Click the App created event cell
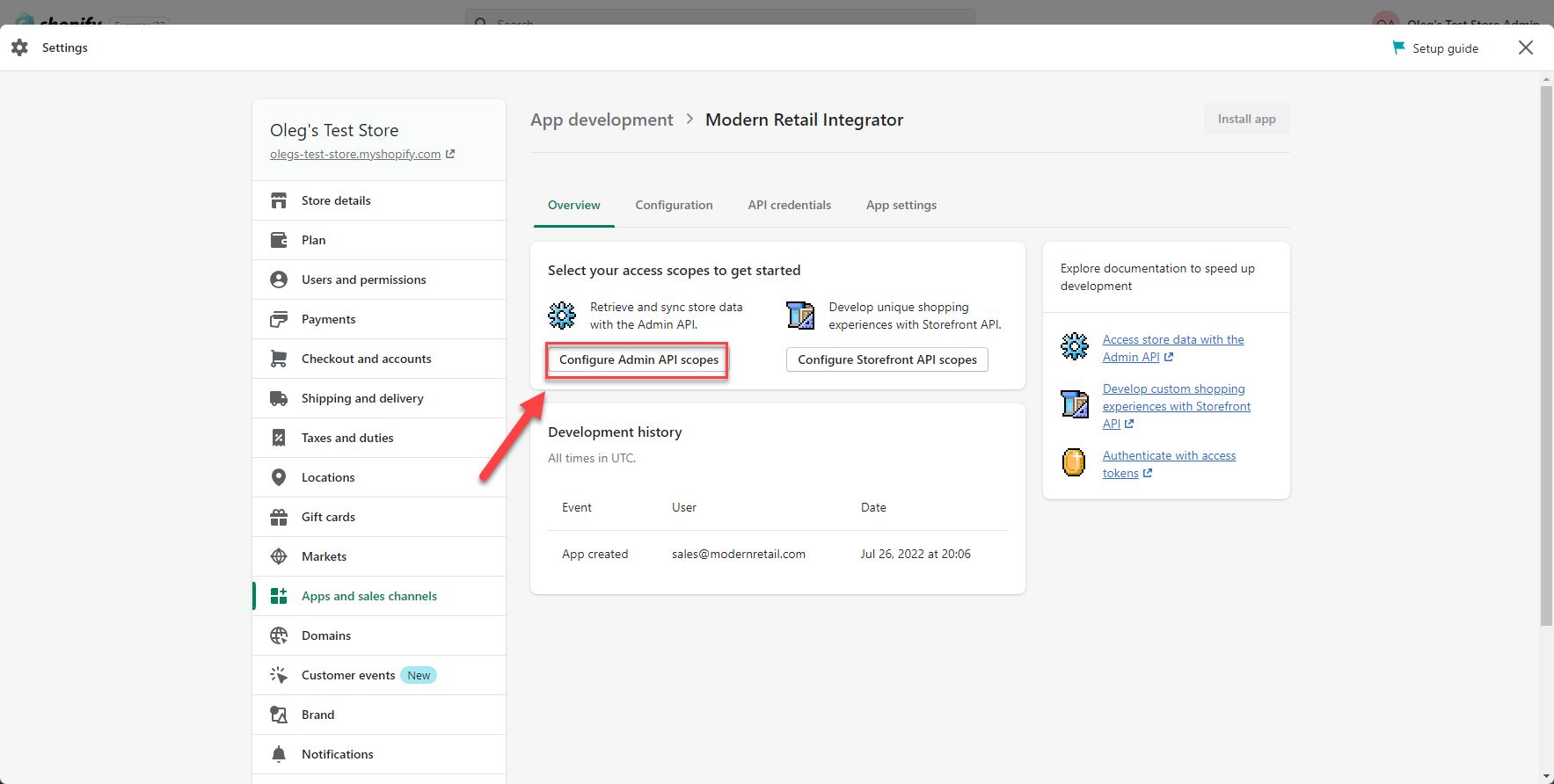The height and width of the screenshot is (784, 1554). 595,554
